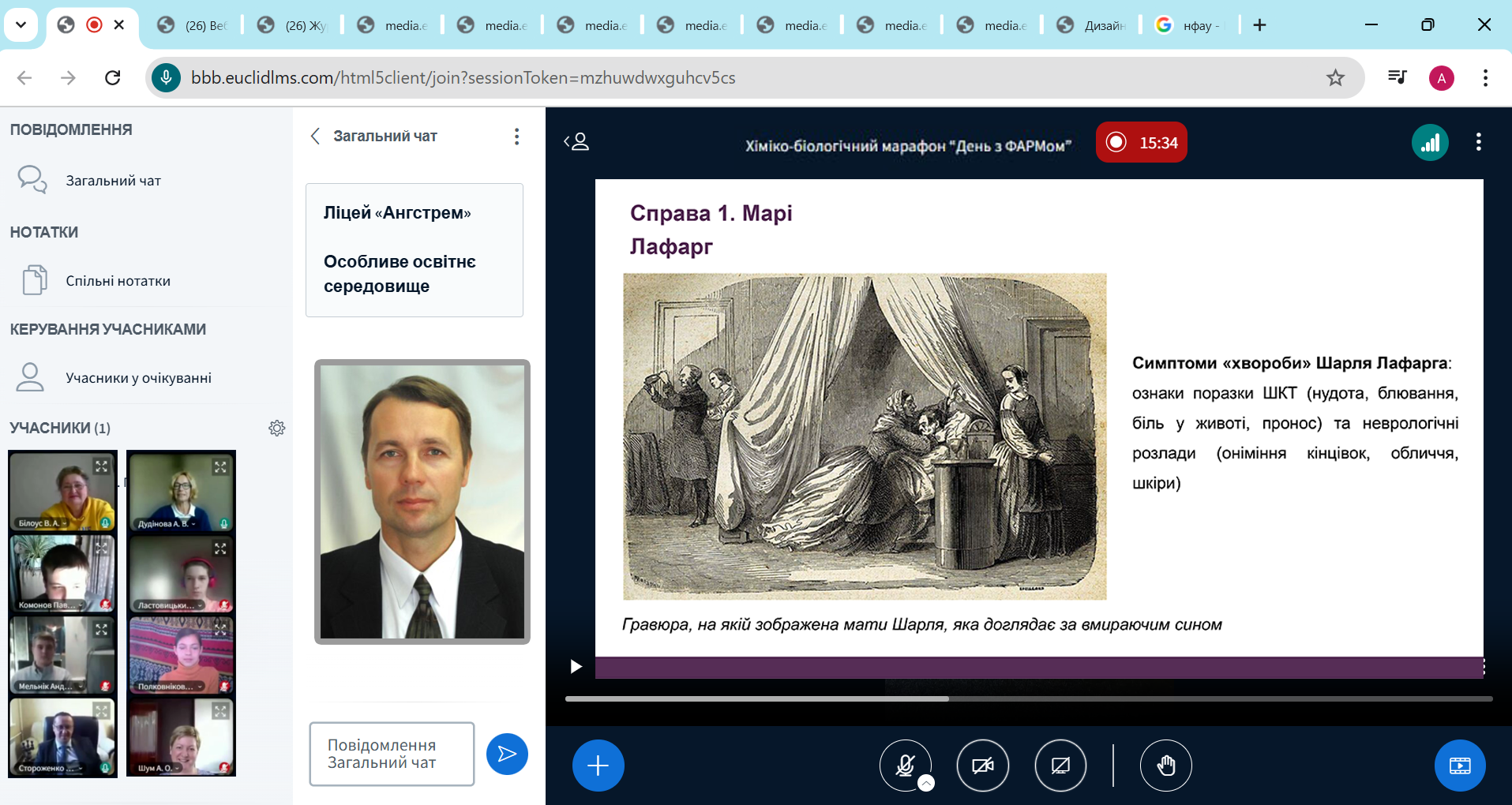Raise hand using the hand icon
The height and width of the screenshot is (805, 1512).
point(1165,766)
